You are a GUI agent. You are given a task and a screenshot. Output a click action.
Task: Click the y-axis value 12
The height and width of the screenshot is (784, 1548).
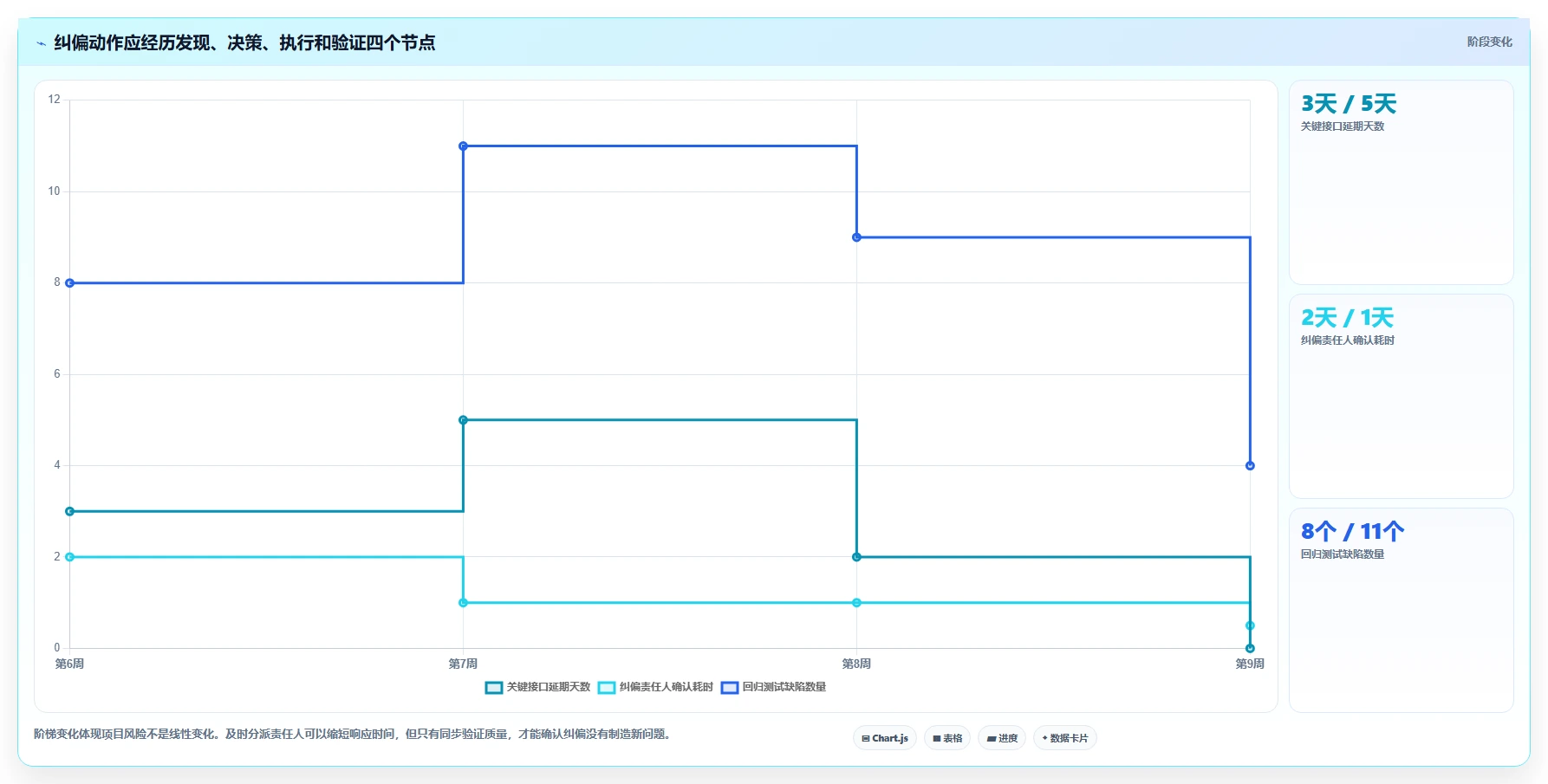click(55, 100)
